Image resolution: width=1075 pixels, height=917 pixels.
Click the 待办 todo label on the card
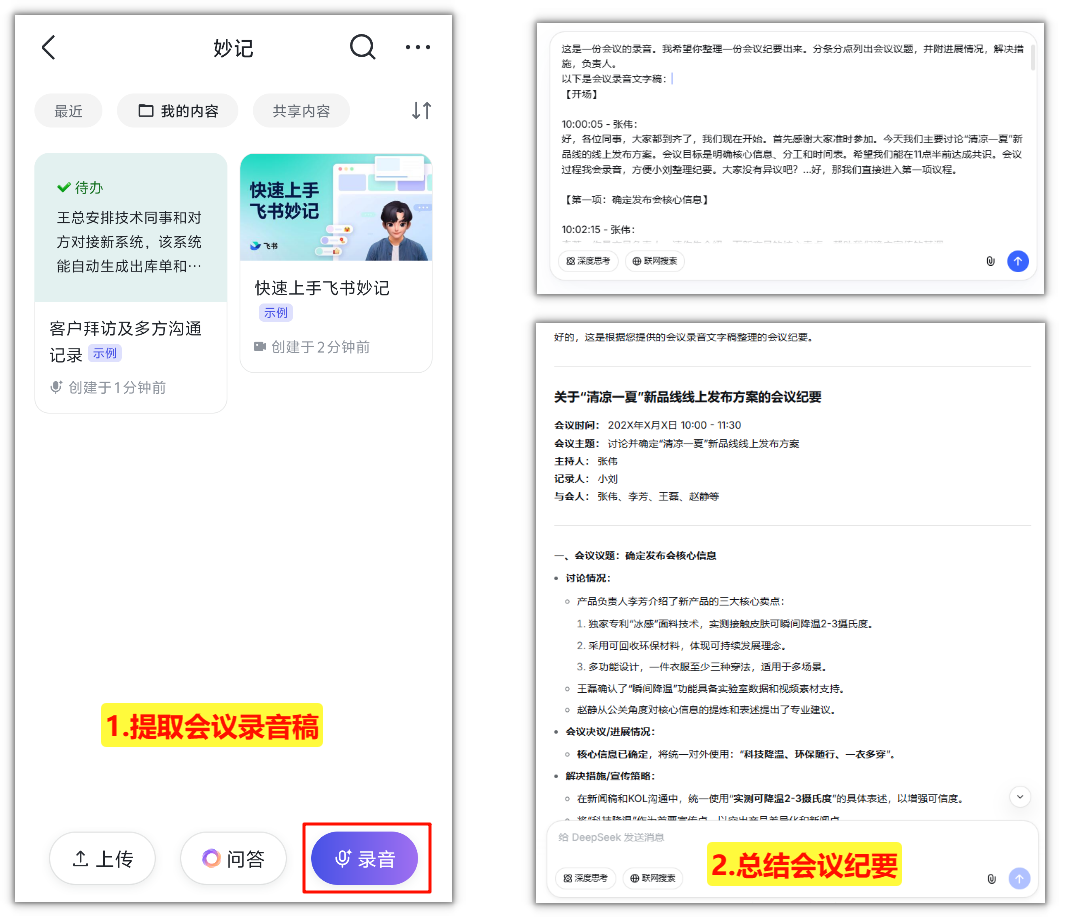80,188
